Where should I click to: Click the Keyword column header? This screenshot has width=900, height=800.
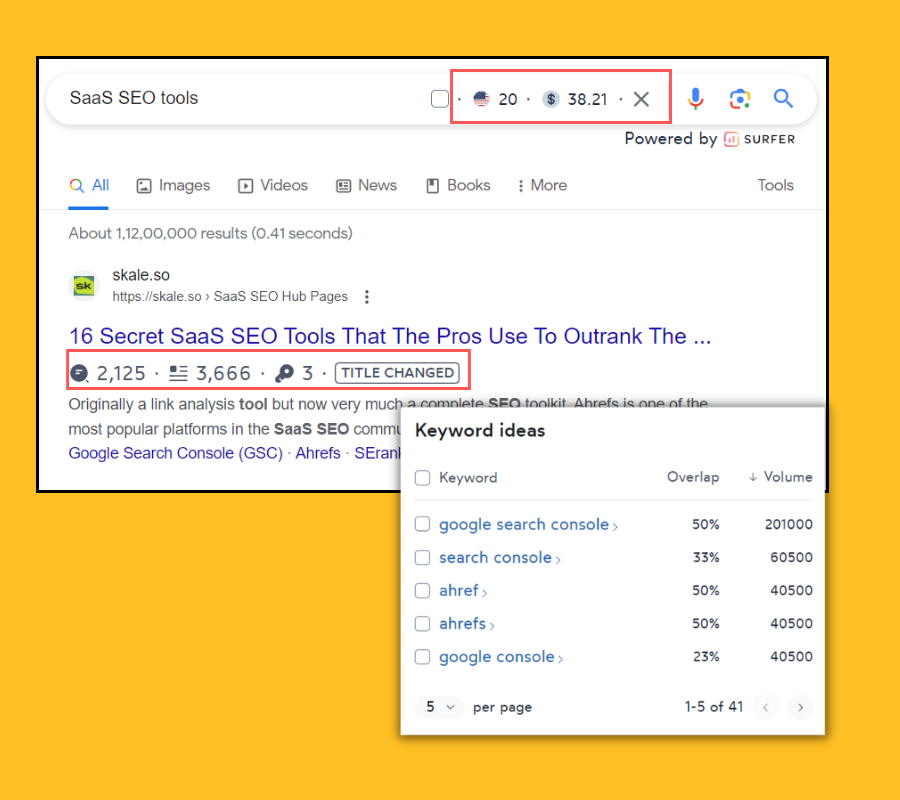pyautogui.click(x=468, y=478)
